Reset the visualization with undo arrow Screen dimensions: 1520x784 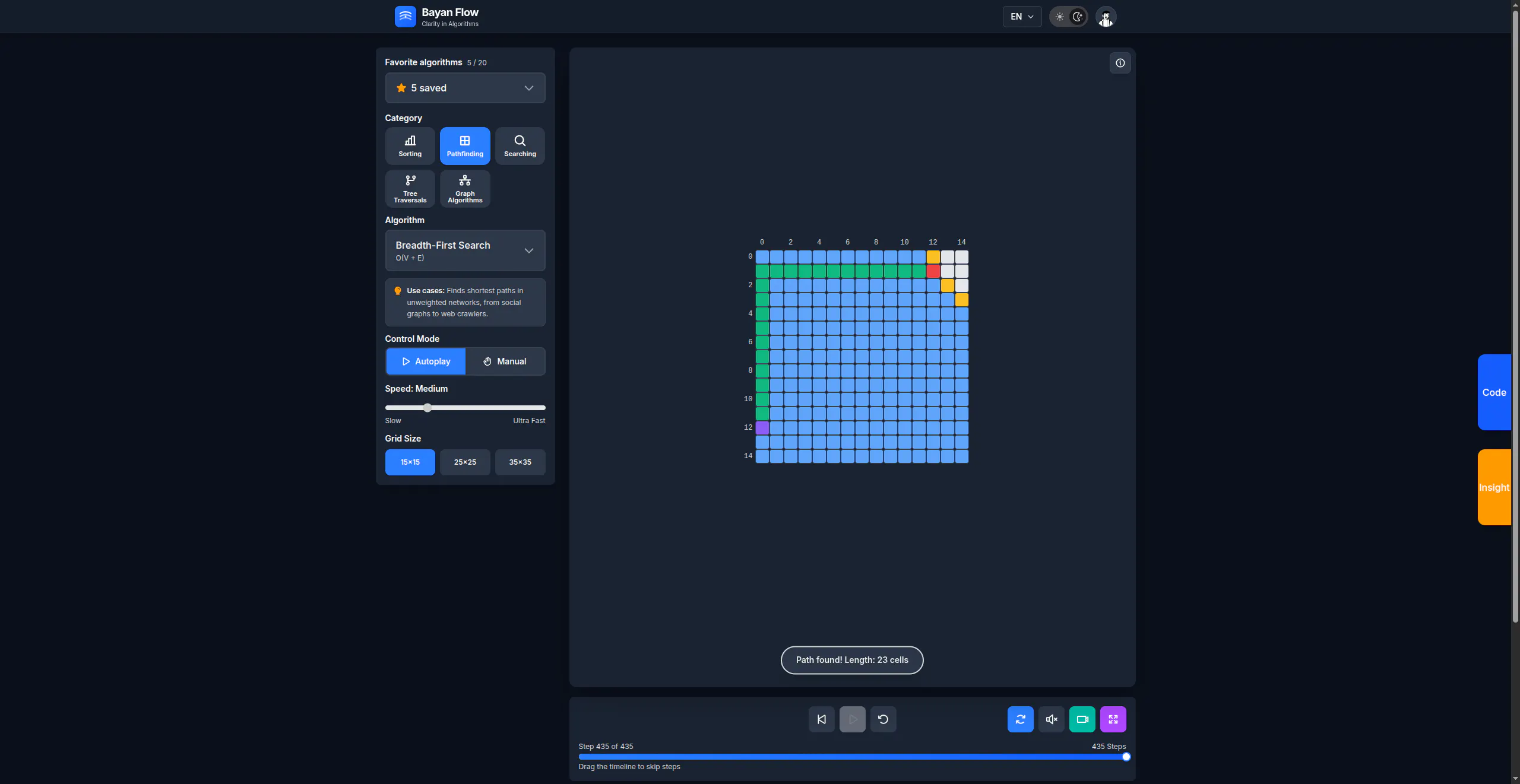[x=883, y=719]
